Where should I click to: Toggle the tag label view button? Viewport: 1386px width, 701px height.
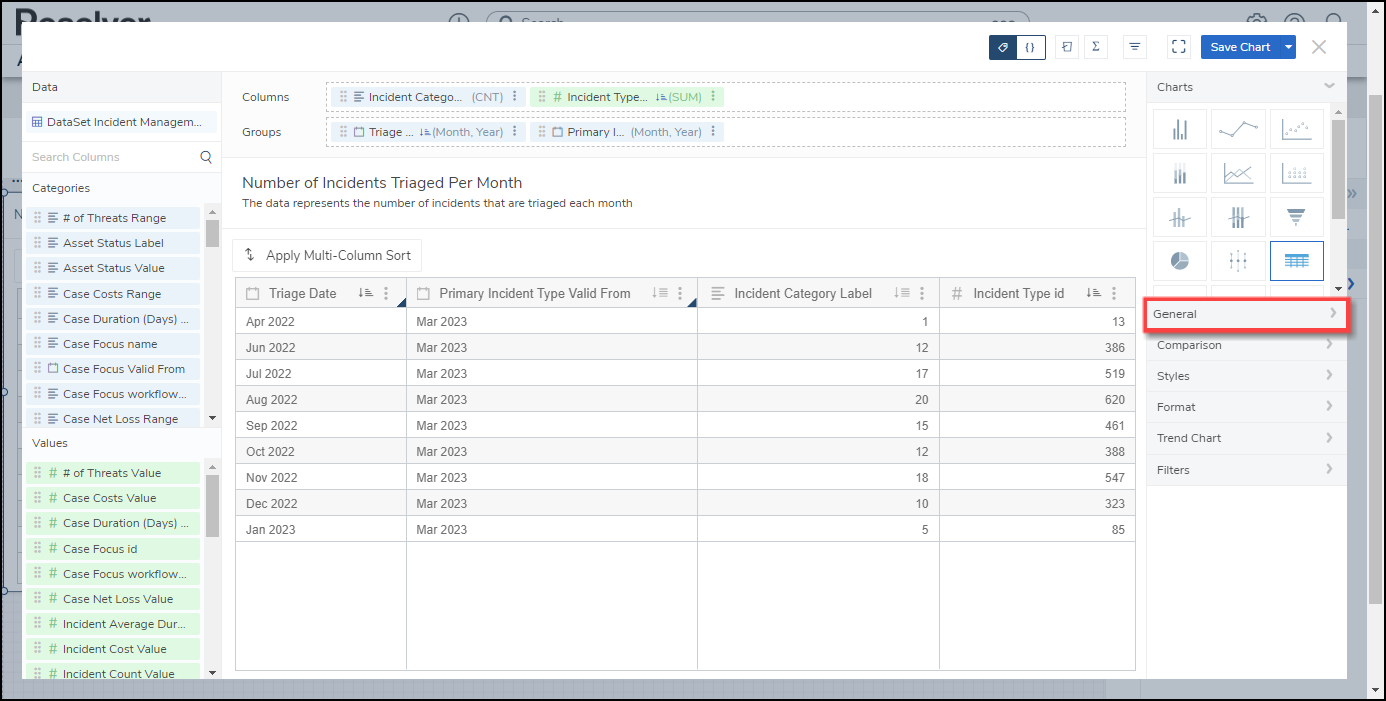tap(1003, 47)
